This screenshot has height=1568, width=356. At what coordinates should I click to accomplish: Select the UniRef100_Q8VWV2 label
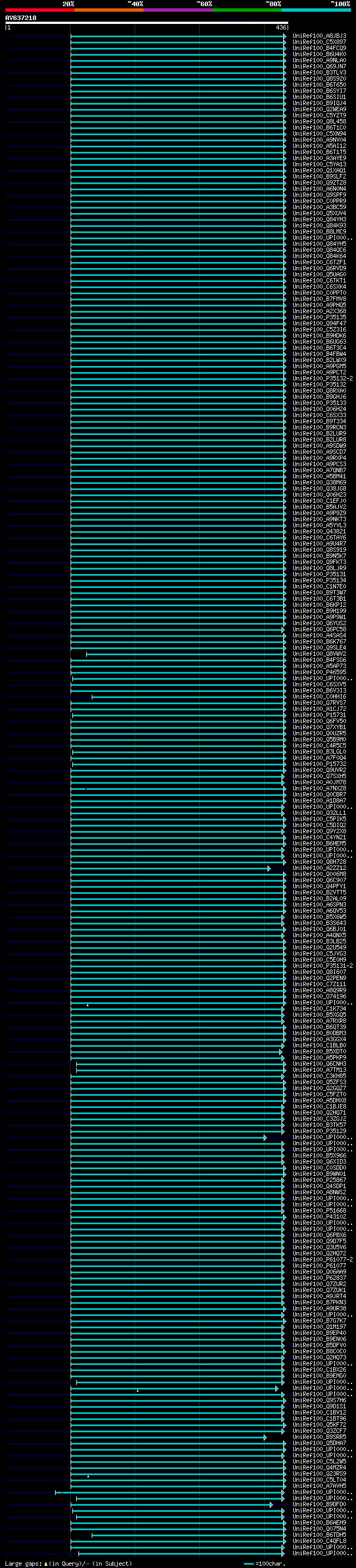pos(319,654)
